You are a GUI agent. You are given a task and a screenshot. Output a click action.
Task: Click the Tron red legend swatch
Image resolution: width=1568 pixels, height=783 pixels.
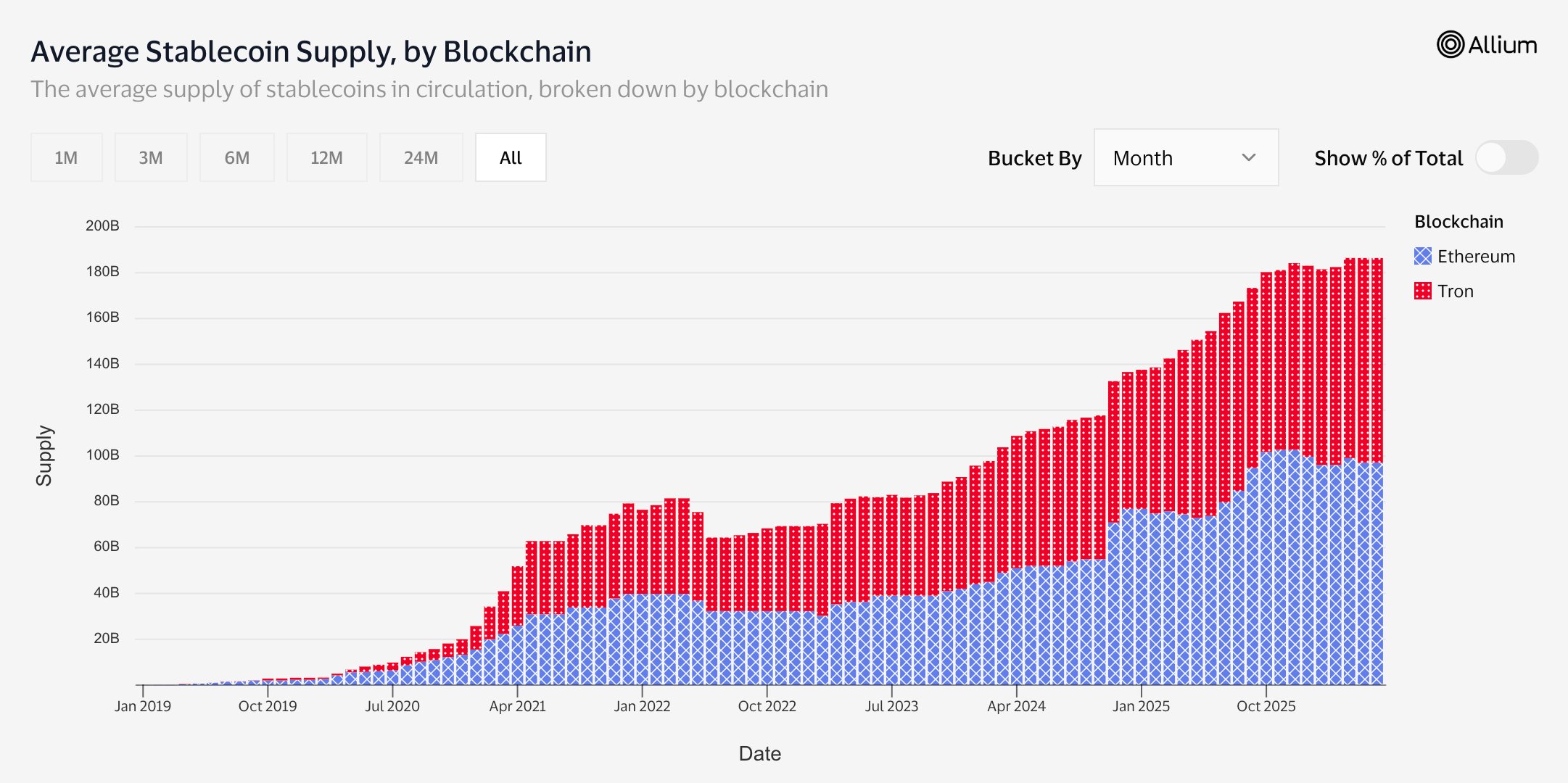(x=1423, y=291)
